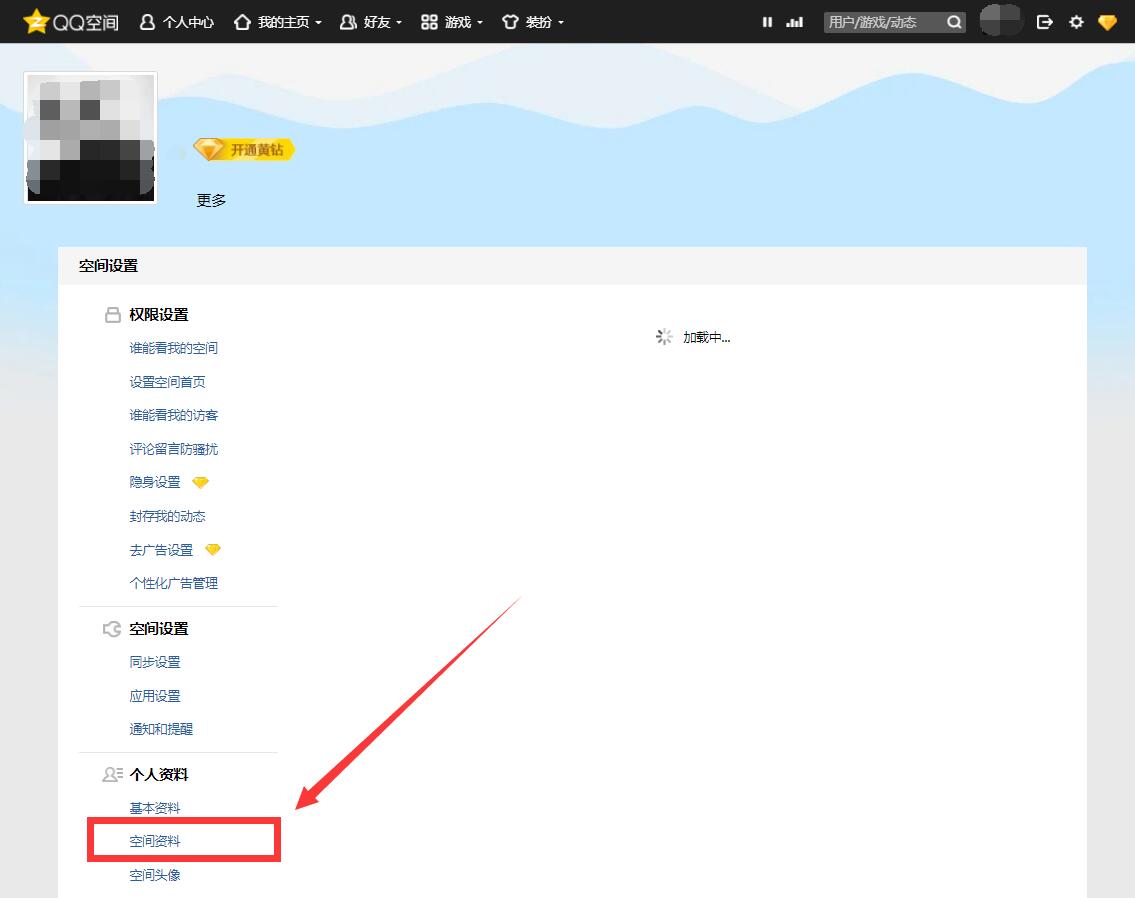1135x898 pixels.
Task: Click the lock icon beside 权限设置
Action: [112, 314]
